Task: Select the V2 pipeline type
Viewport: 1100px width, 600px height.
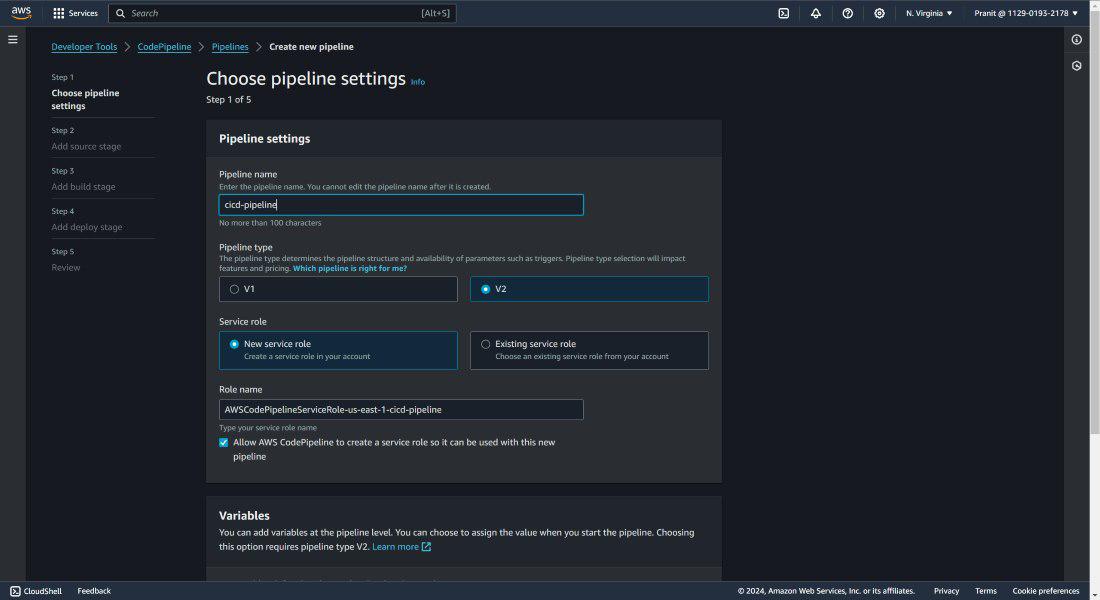Action: 589,289
